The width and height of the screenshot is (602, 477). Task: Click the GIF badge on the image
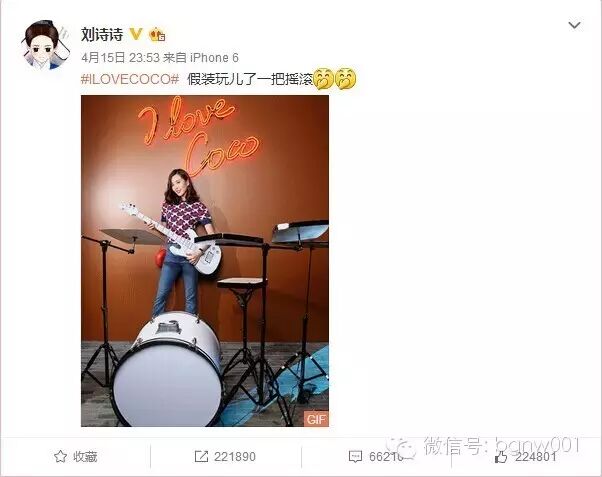[x=316, y=419]
